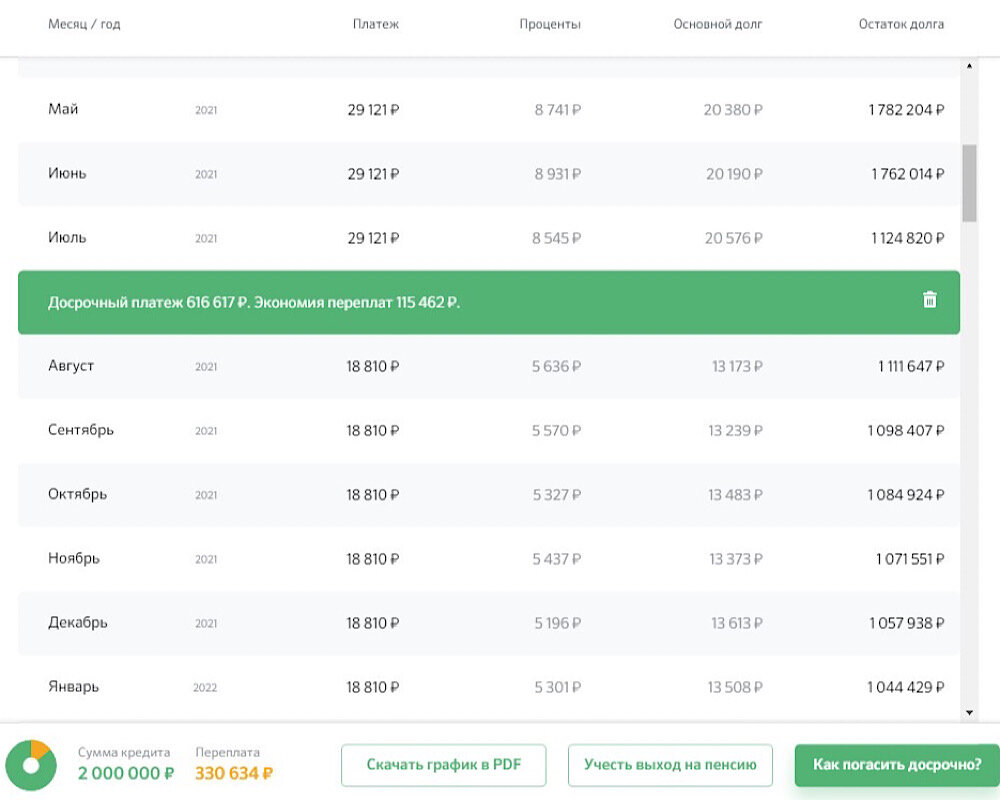The width and height of the screenshot is (1000, 800).
Task: Click the overpayment amount 330 634 ₽
Action: tap(234, 773)
